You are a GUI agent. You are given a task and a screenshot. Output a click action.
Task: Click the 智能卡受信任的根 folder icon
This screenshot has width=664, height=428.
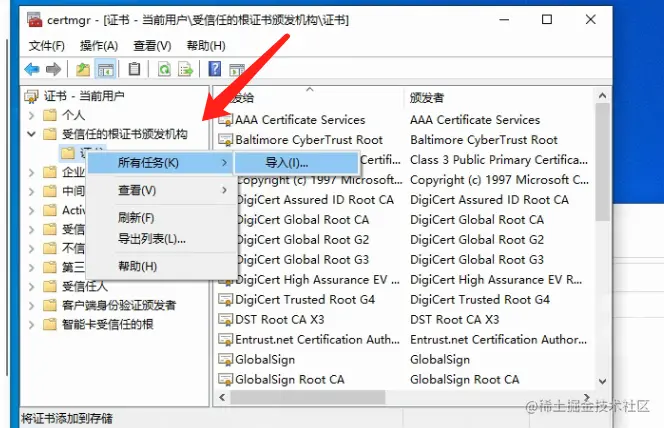point(50,325)
